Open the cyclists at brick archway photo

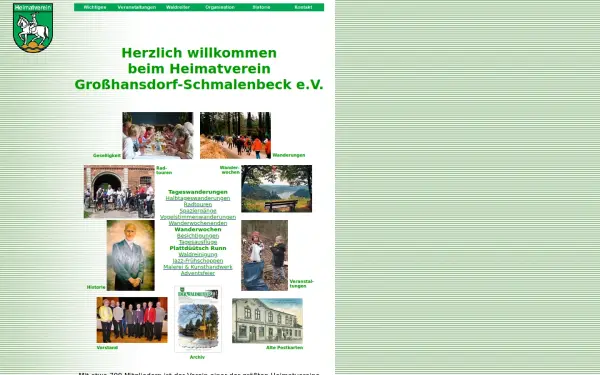pos(119,192)
